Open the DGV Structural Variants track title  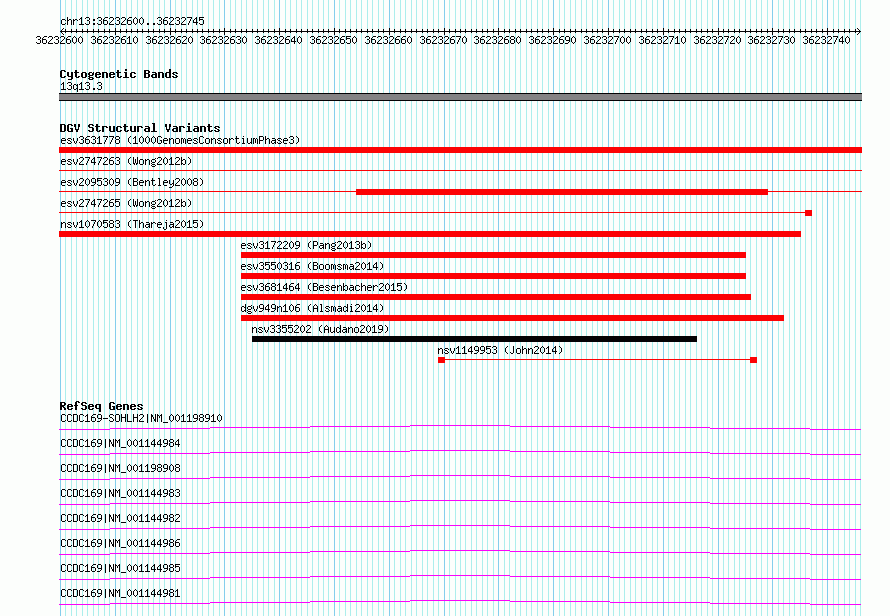(140, 128)
